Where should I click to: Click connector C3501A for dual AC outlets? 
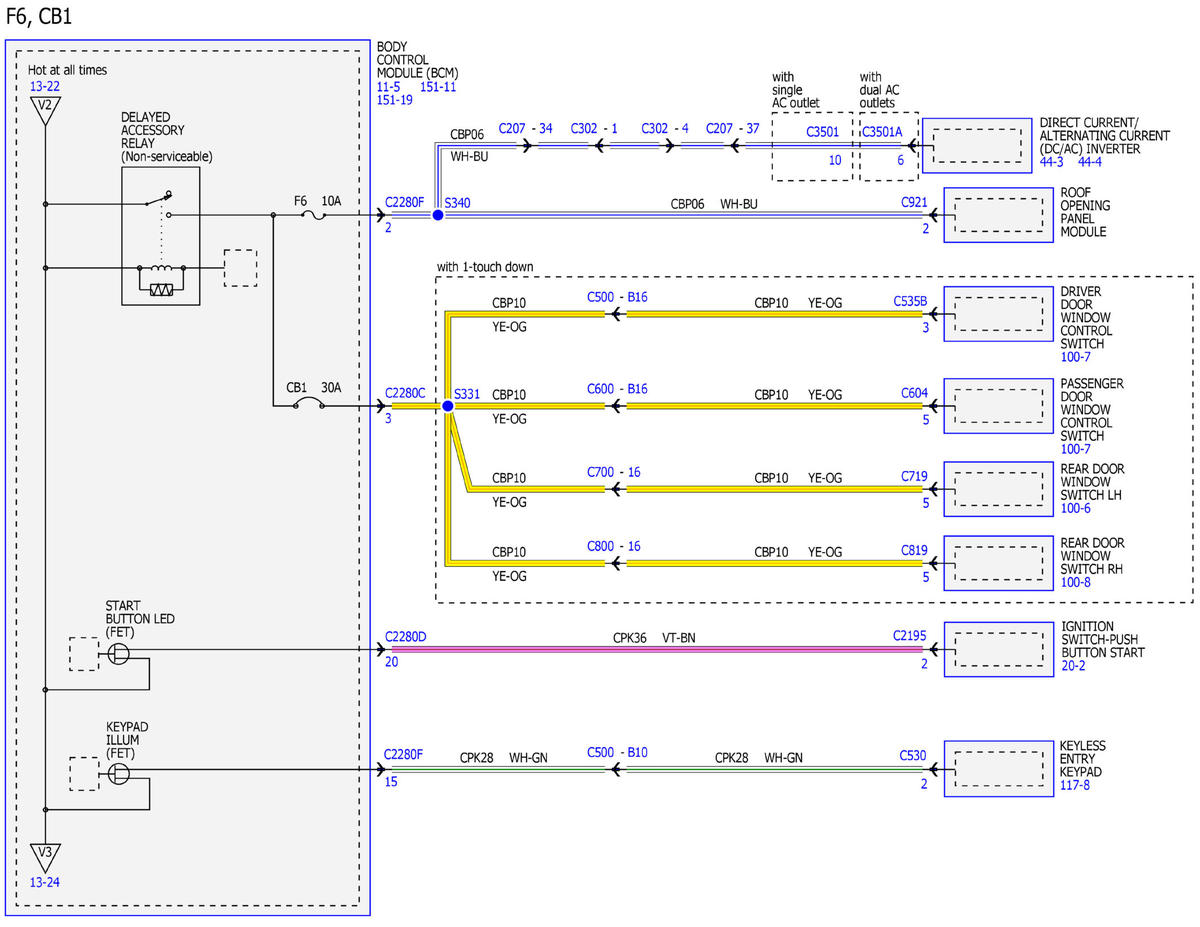tap(882, 130)
